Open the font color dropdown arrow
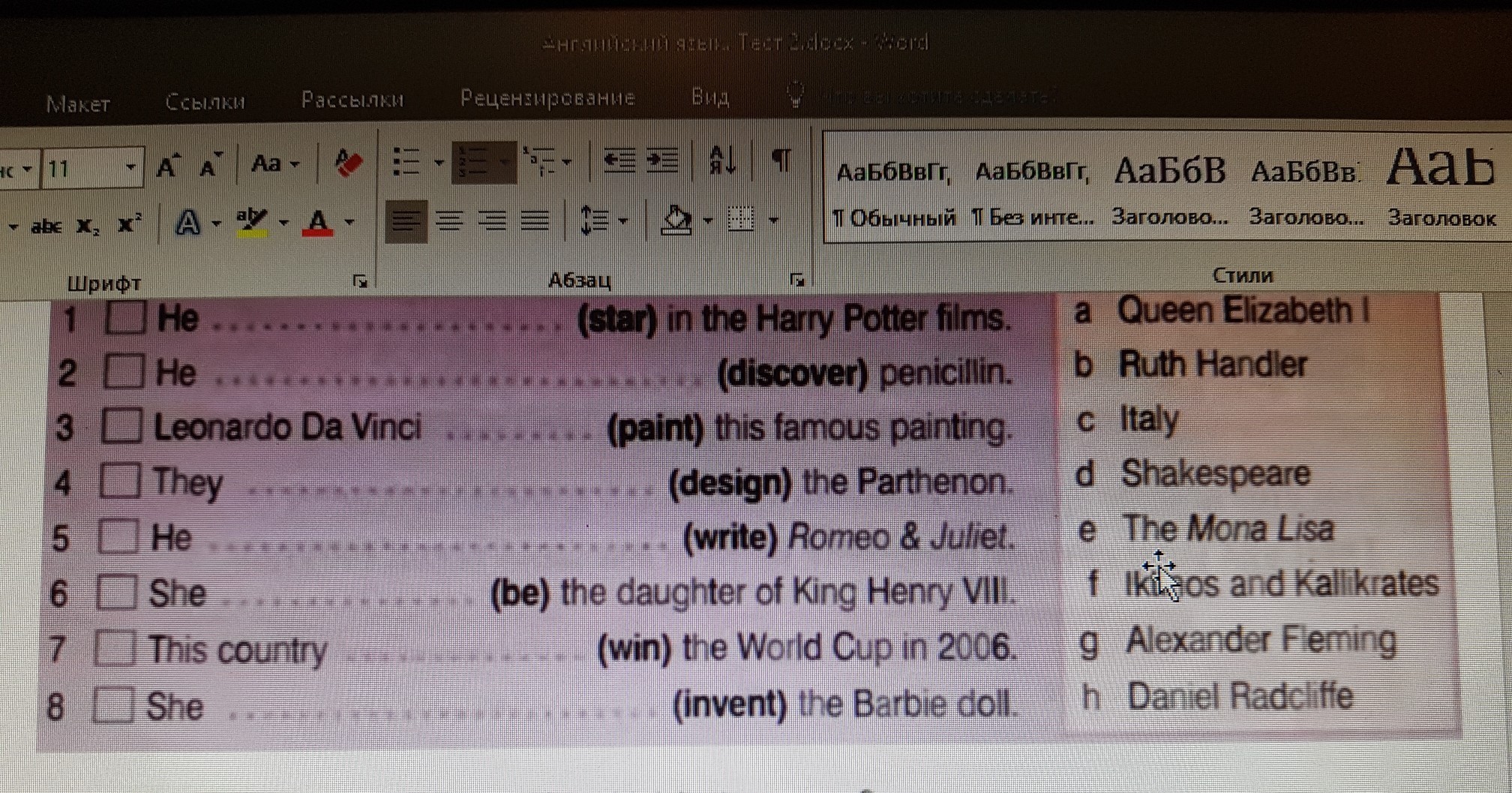Screen dimensions: 1512x793 (x=349, y=222)
